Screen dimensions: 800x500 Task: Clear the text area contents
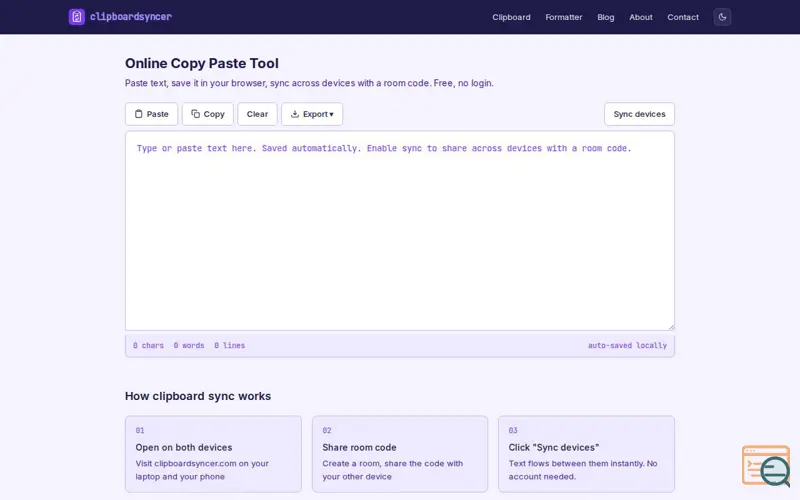point(257,114)
